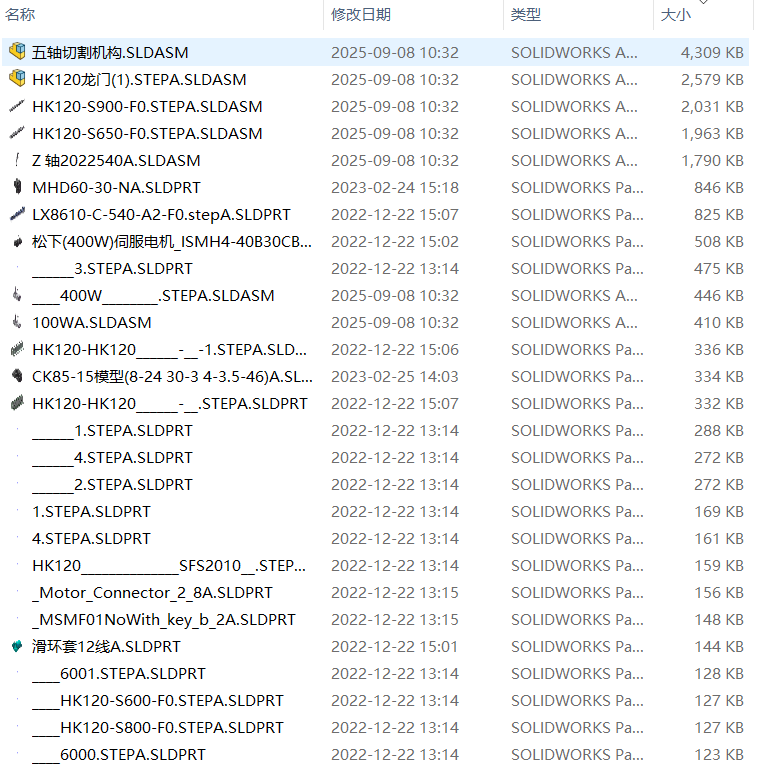Click the icon beside Z 轴2022540A.SLDASM
Viewport: 760px width, 775px height.
17,160
